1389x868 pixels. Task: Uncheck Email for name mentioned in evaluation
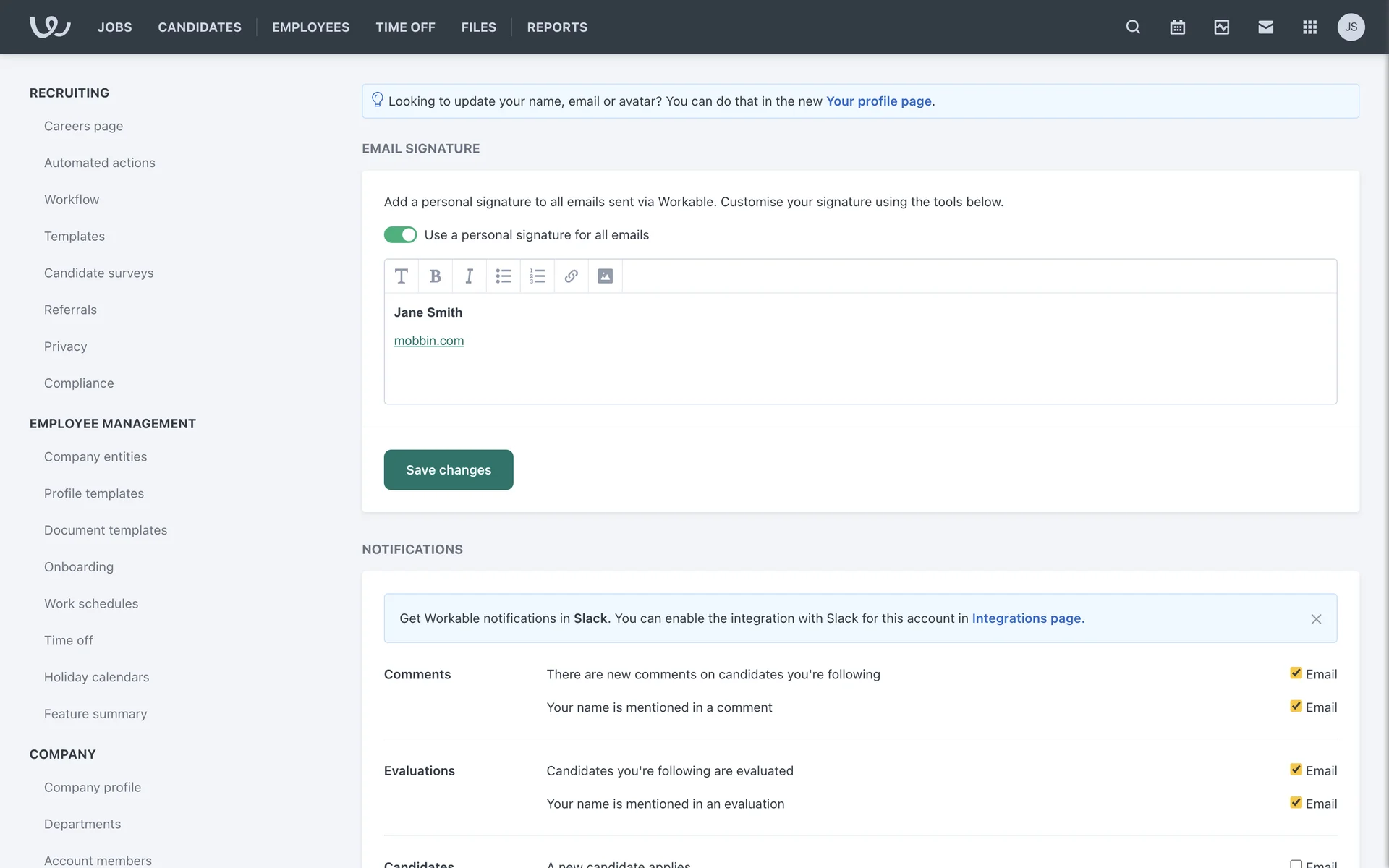click(x=1296, y=803)
